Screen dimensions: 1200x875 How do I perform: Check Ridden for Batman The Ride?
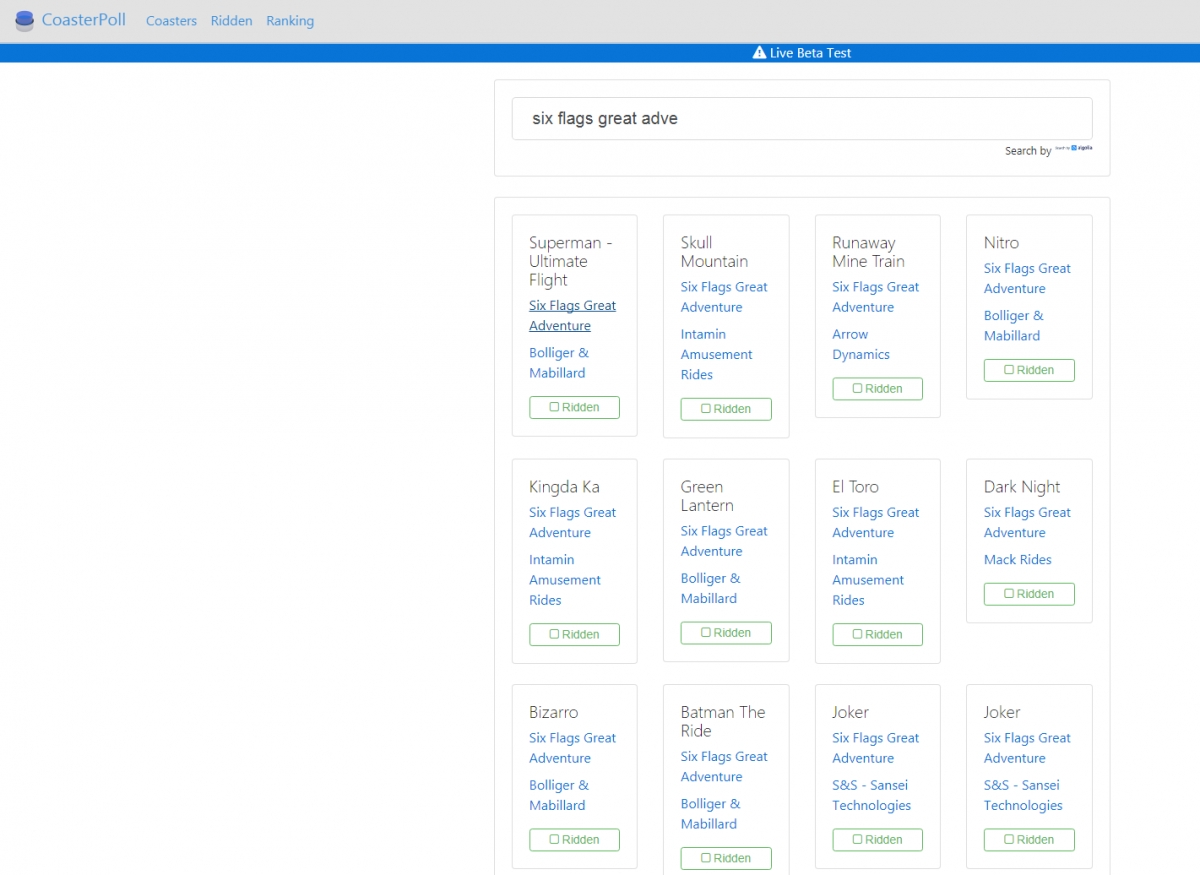(x=726, y=858)
